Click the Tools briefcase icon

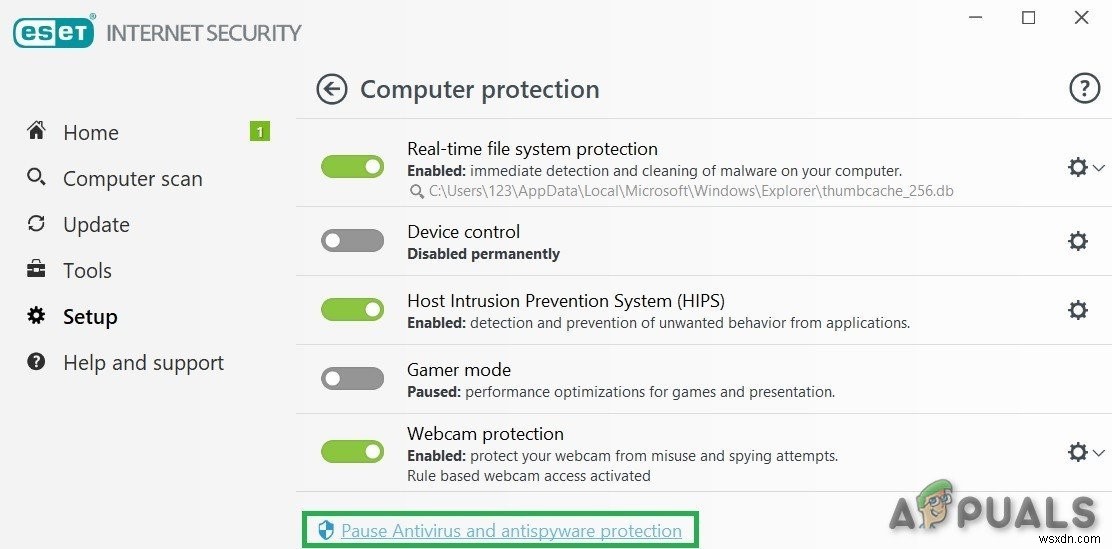coord(36,270)
